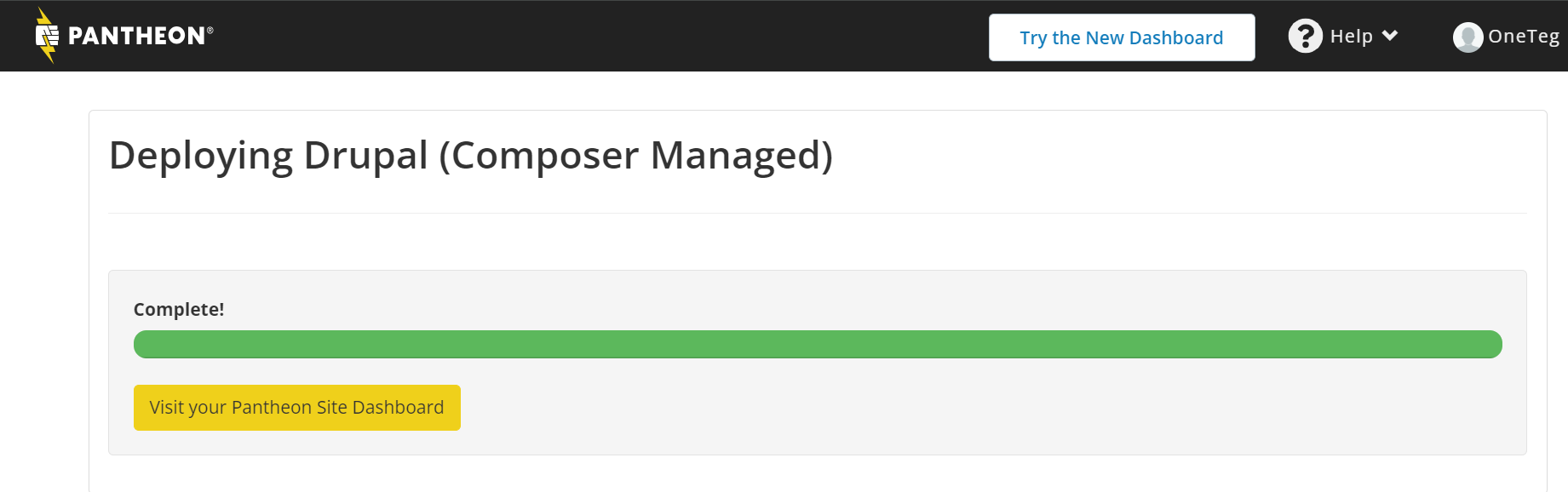Image resolution: width=1568 pixels, height=492 pixels.
Task: Open the OneTeg account menu
Action: coord(1523,37)
